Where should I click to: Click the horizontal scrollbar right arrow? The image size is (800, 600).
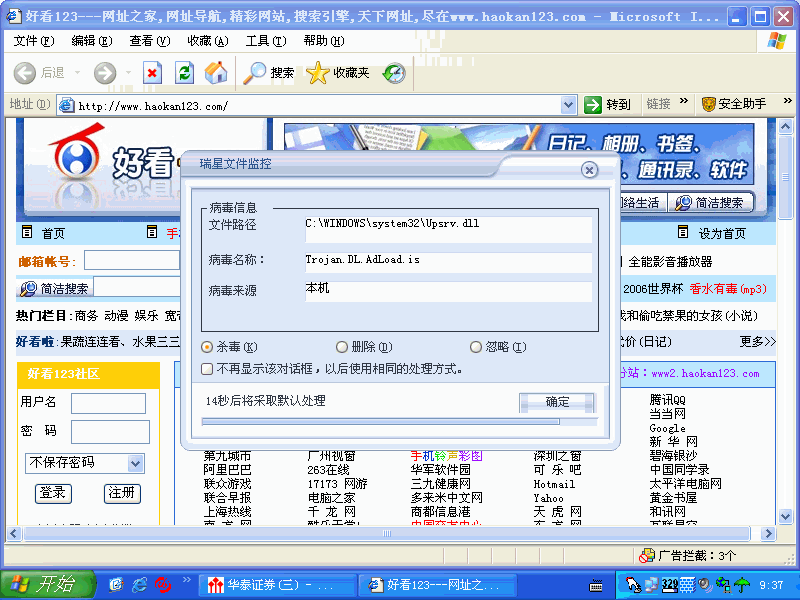tap(768, 534)
